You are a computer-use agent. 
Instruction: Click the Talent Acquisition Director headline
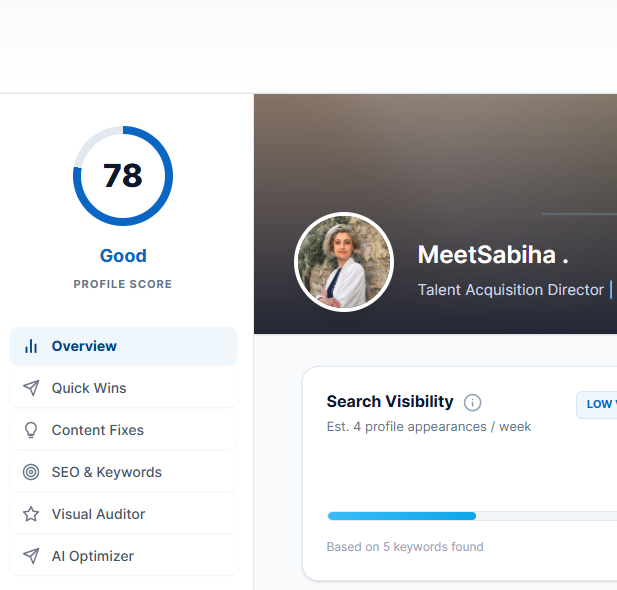(510, 290)
